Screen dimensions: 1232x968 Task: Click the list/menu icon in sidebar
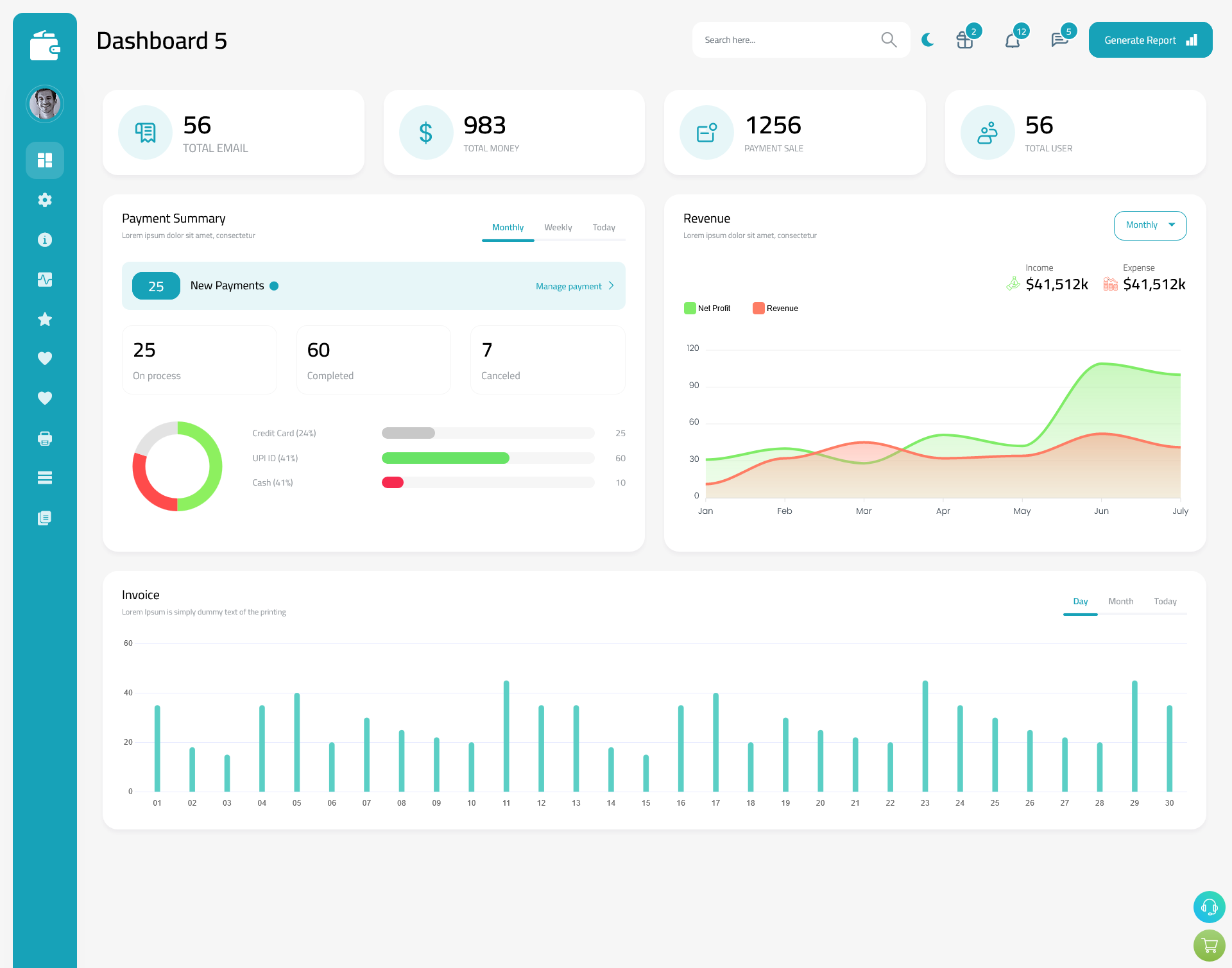click(44, 478)
